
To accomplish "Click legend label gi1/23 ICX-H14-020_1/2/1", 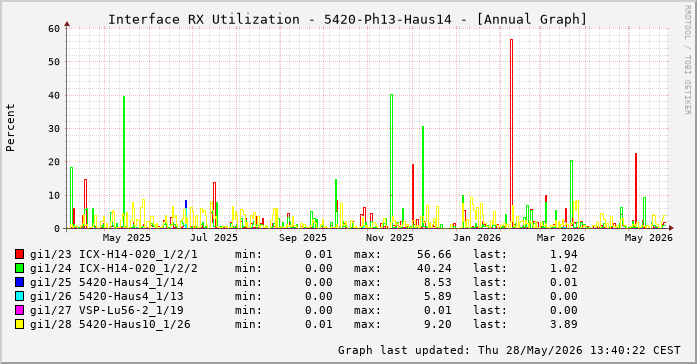I will pos(114,254).
